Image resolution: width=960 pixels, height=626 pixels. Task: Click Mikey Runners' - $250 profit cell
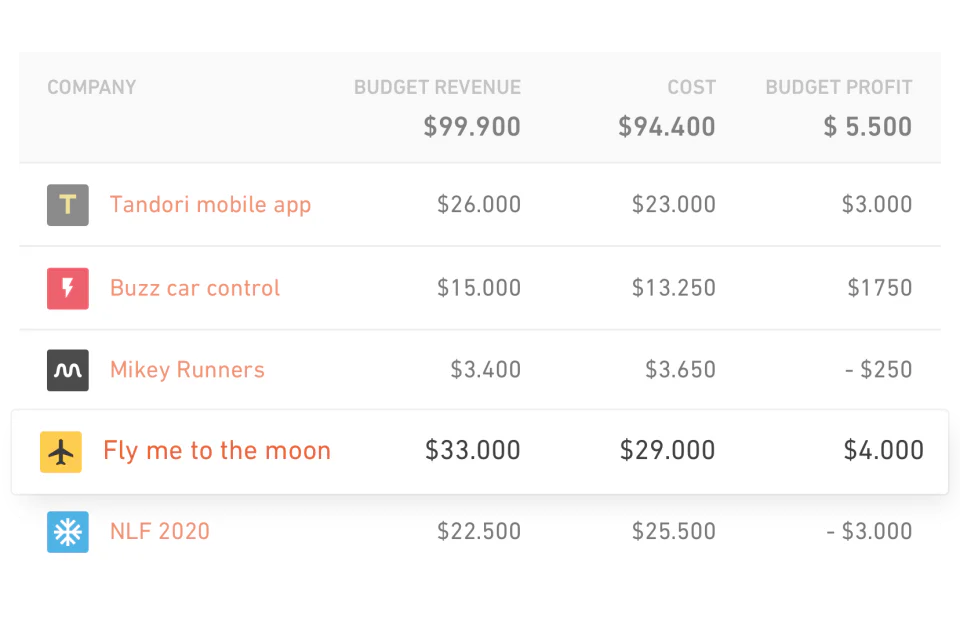click(878, 370)
